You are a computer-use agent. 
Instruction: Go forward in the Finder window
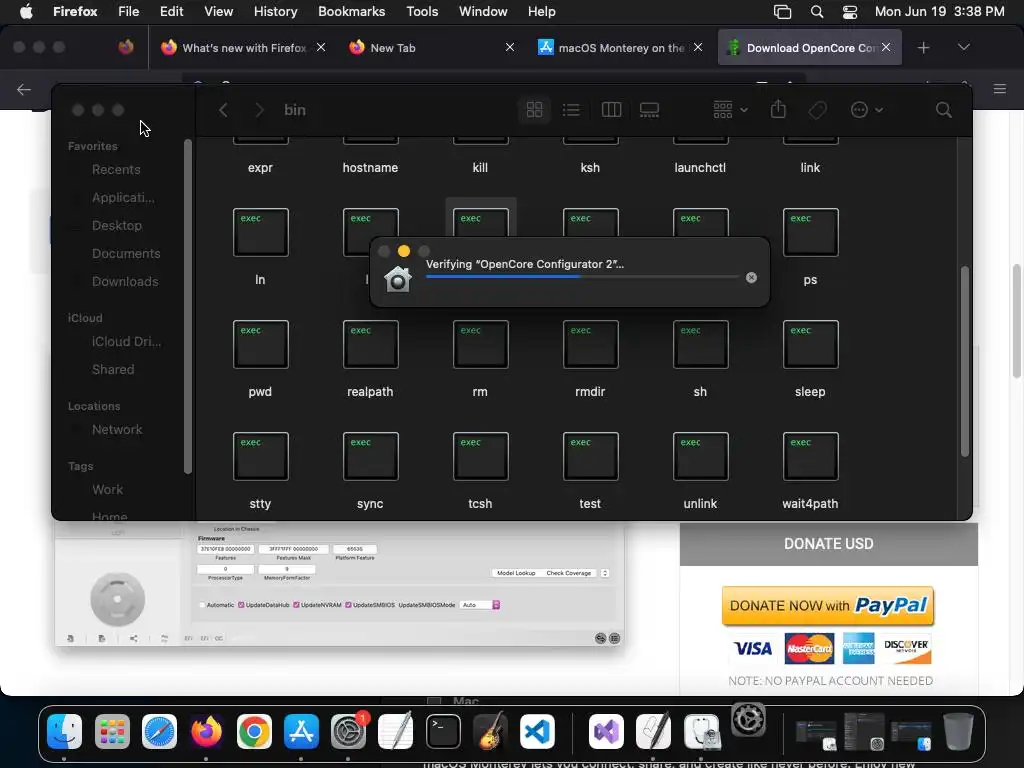(259, 110)
